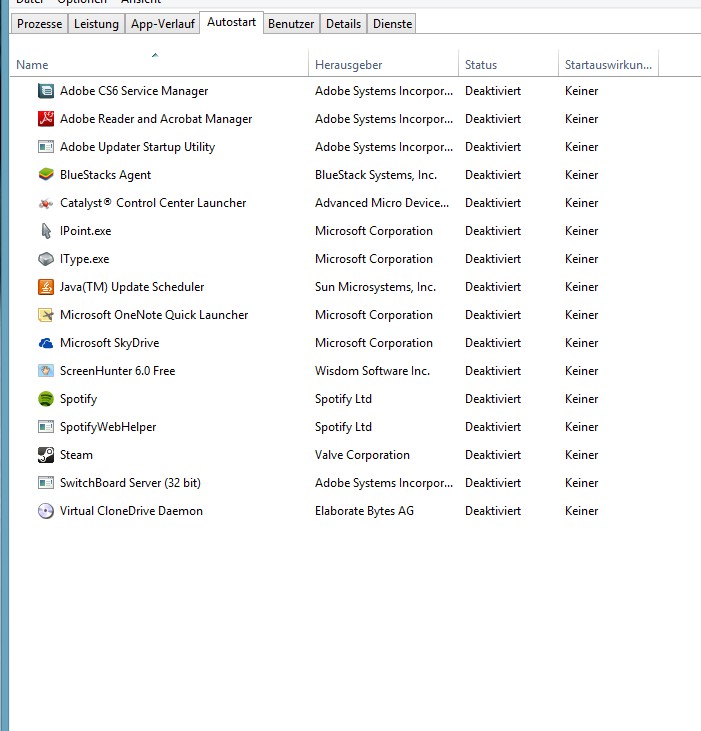The image size is (701, 731).
Task: Click the SwitchBoard Server icon
Action: click(x=46, y=483)
